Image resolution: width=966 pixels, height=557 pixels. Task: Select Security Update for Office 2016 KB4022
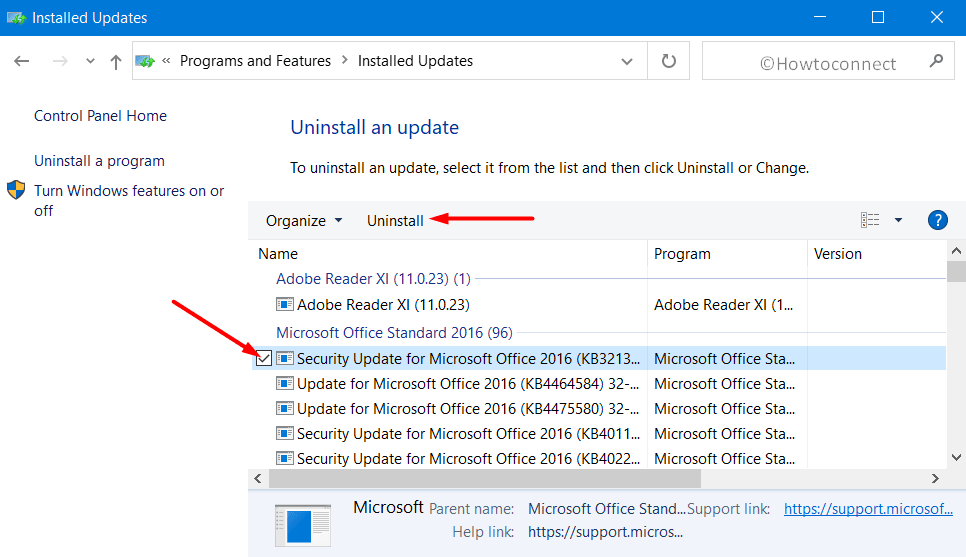pyautogui.click(x=599, y=458)
